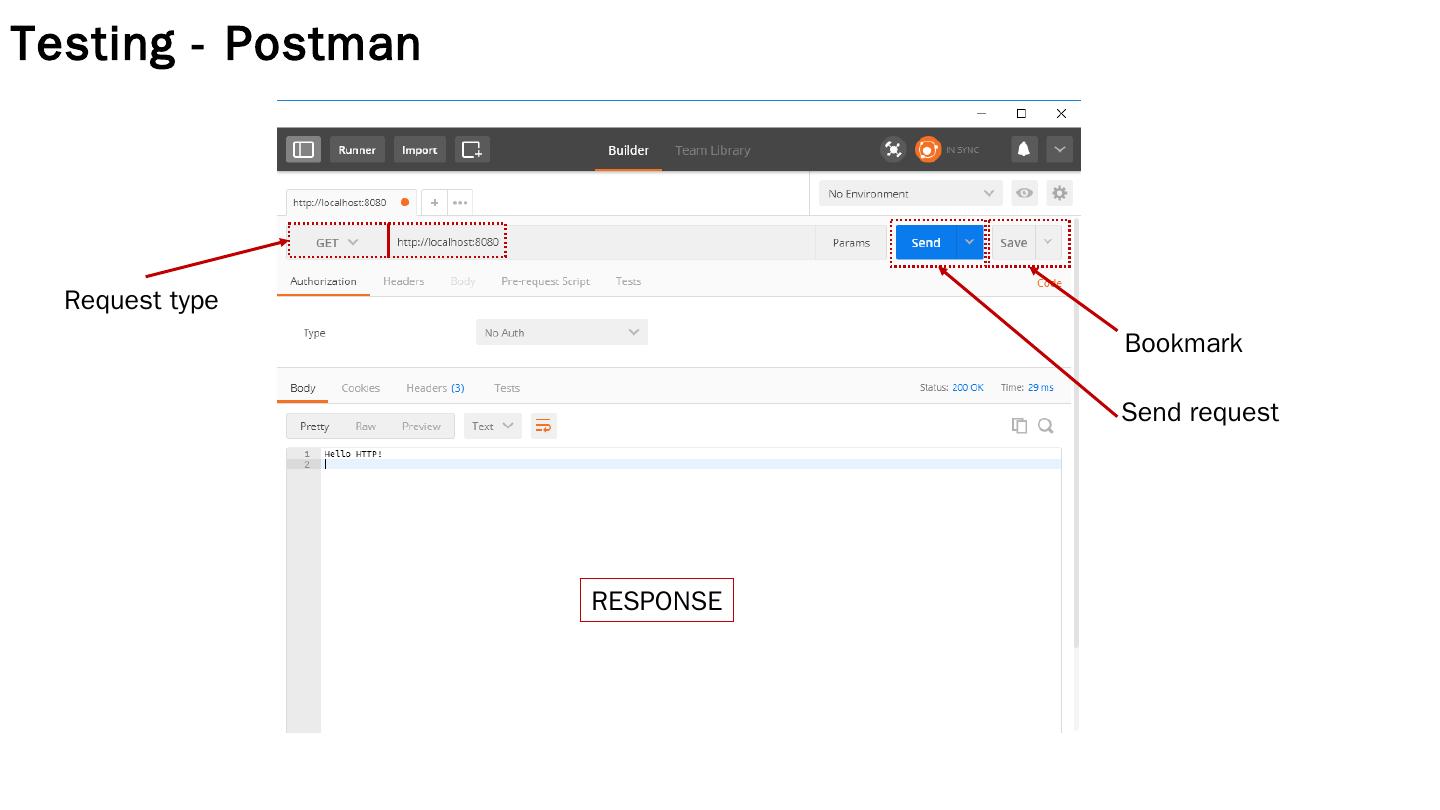
Task: Open the request Body tab
Action: tap(463, 281)
